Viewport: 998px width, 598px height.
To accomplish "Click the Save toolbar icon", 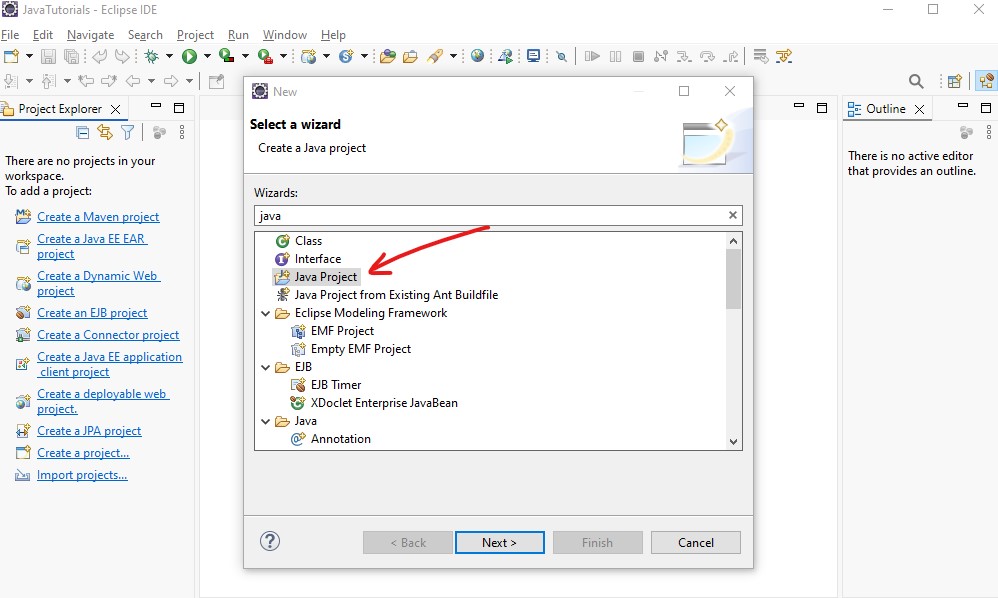I will point(48,56).
